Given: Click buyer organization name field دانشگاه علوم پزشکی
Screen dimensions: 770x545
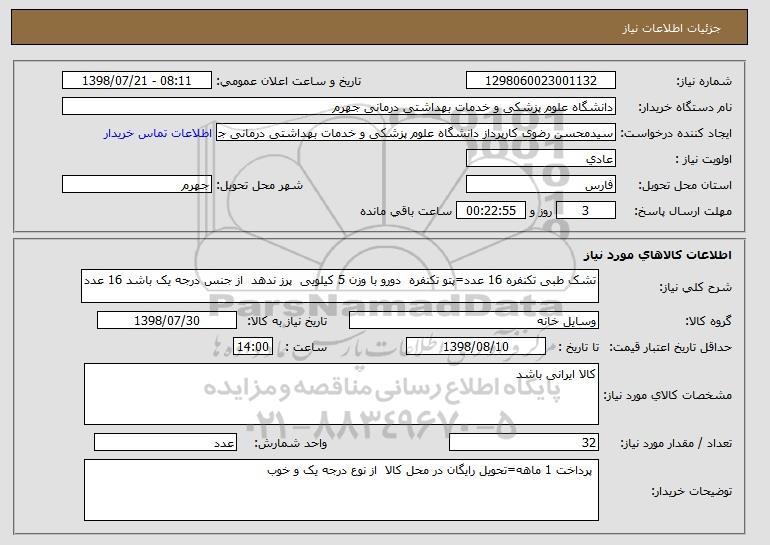Looking at the screenshot, I should tap(339, 107).
